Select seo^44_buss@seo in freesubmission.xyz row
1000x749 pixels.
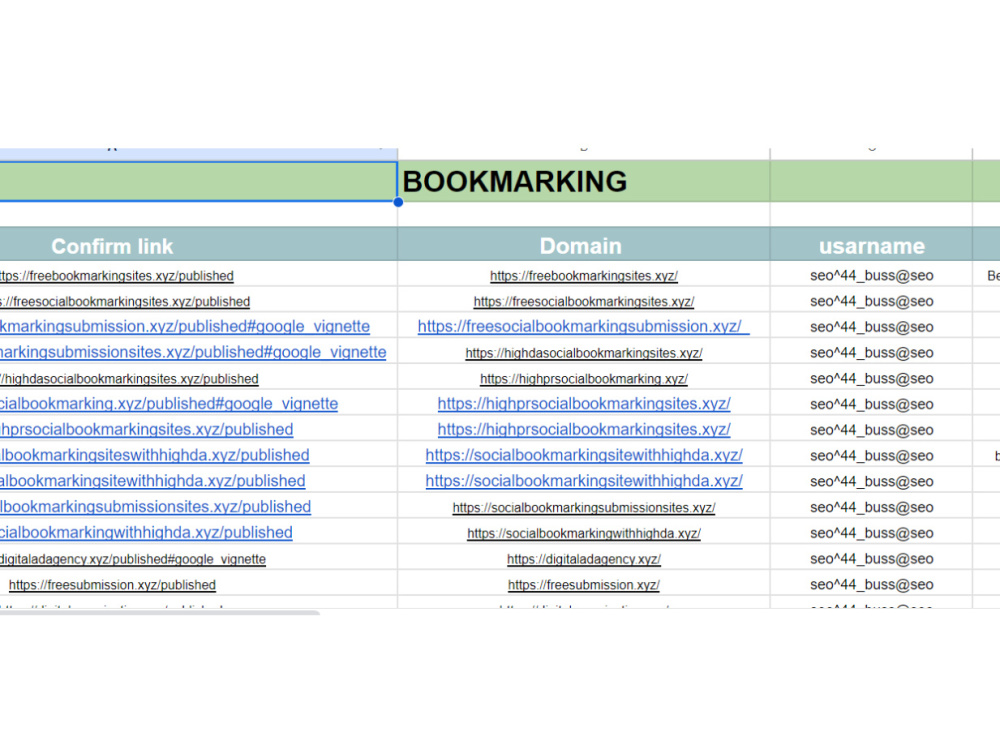tap(872, 584)
